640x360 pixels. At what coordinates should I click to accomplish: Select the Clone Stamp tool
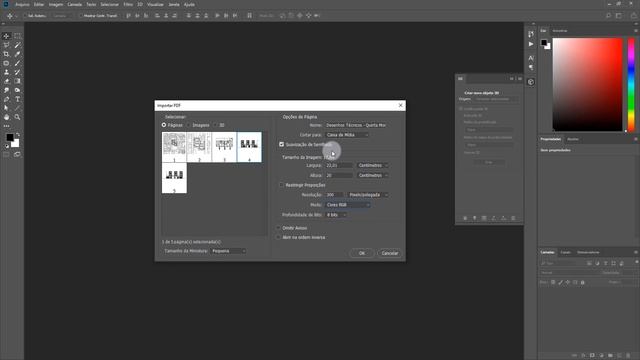[6, 72]
